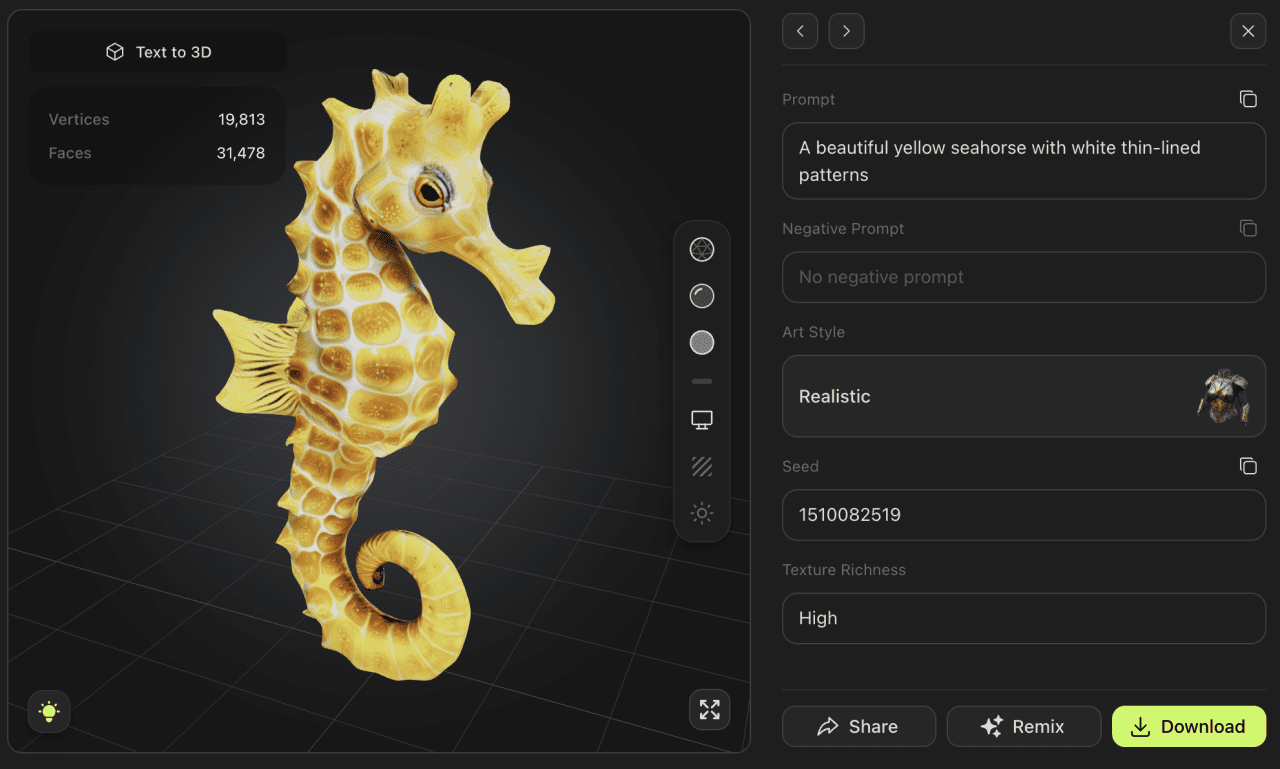Click the sun lighting settings icon
The width and height of the screenshot is (1280, 769).
tap(701, 512)
